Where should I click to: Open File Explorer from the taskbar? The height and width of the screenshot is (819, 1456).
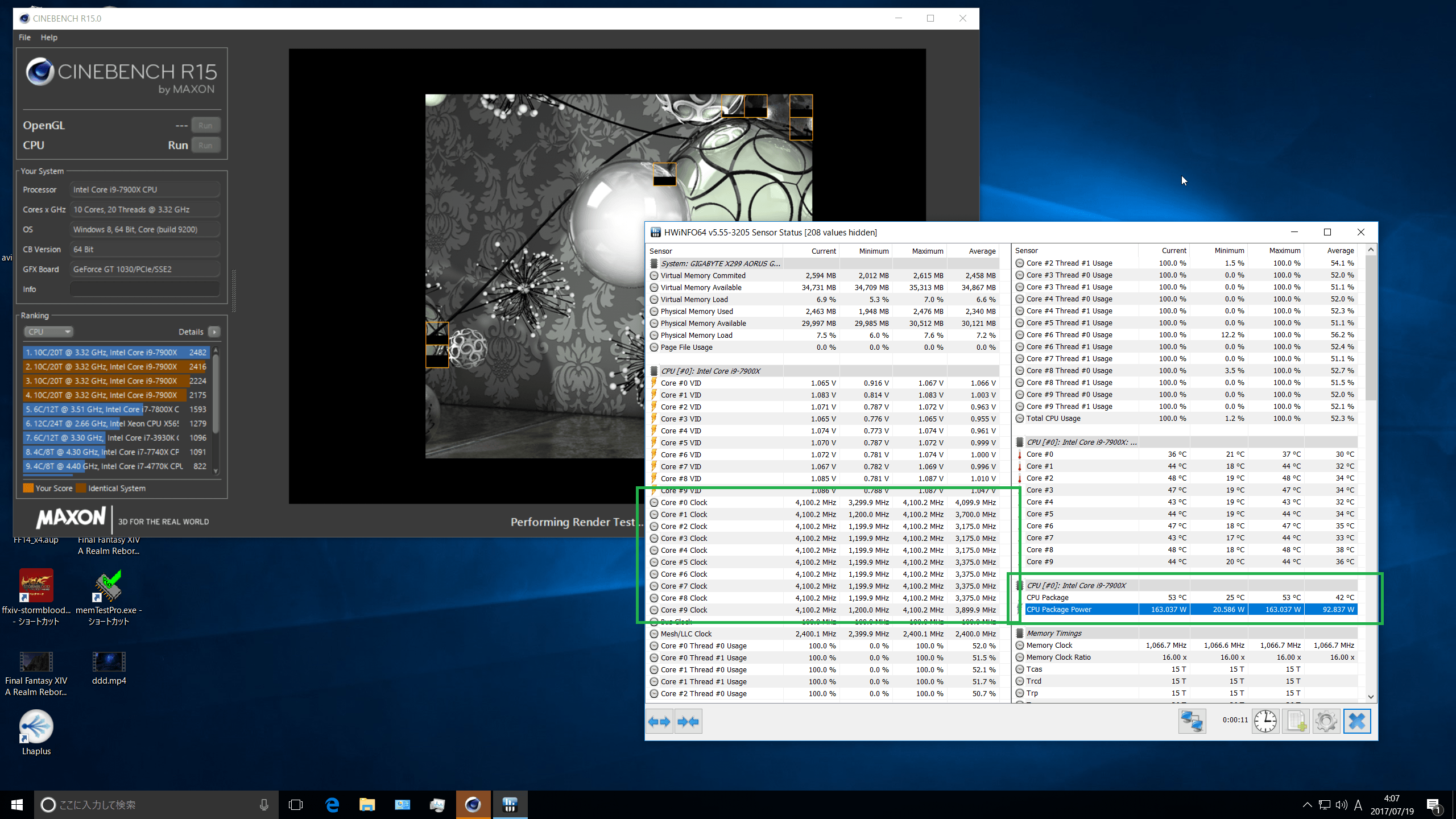[367, 805]
